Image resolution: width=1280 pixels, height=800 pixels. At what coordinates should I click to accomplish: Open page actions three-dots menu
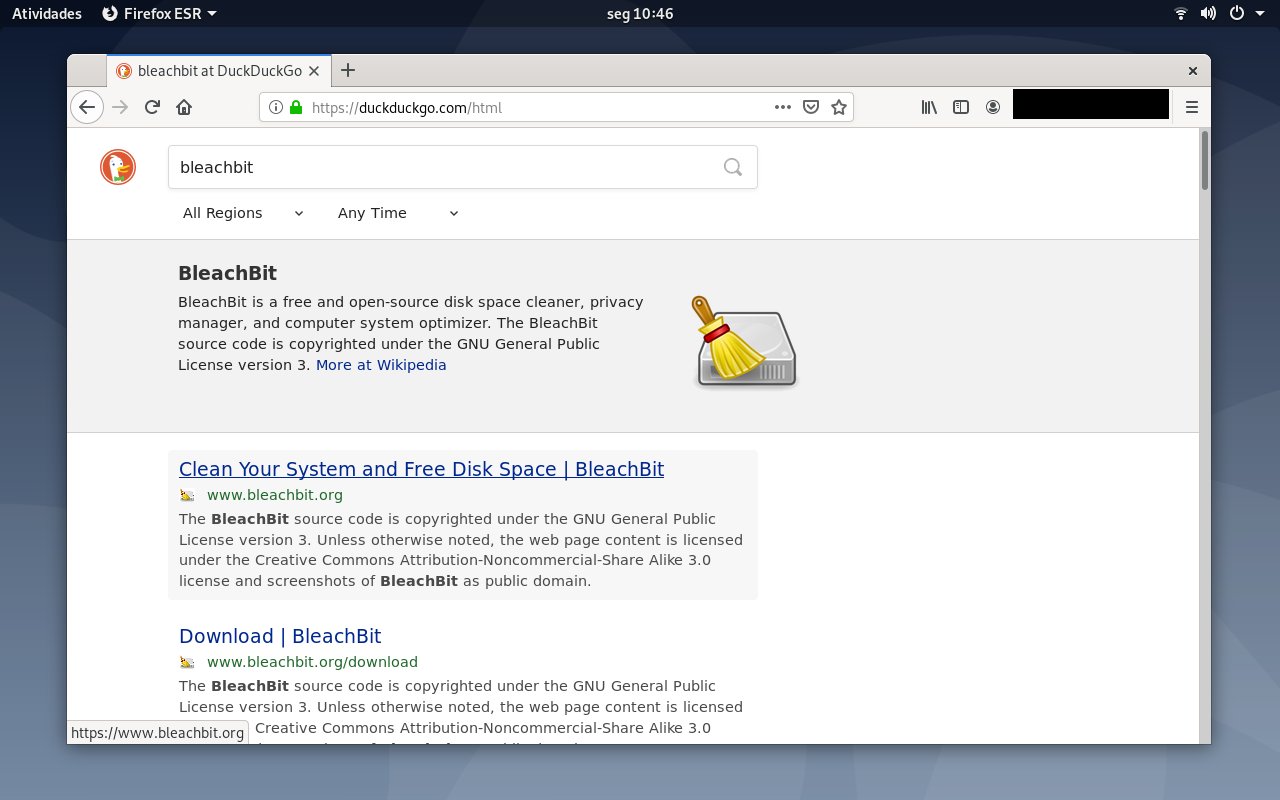tap(783, 107)
